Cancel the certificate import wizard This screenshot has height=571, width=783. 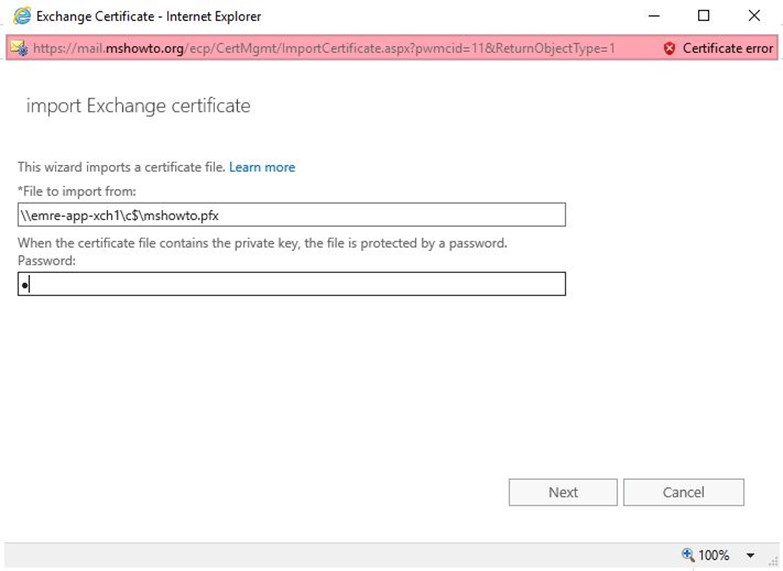coord(684,493)
